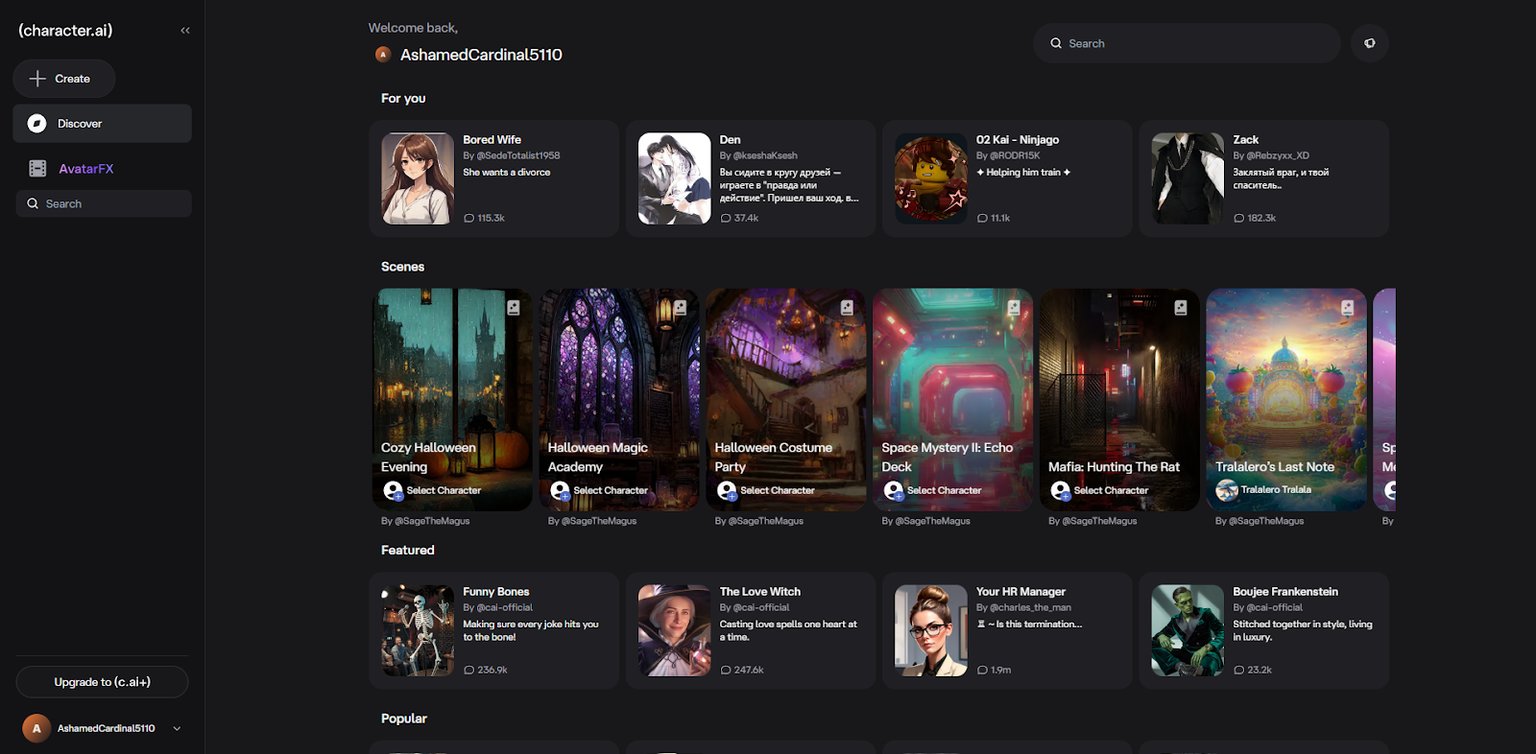Click the chat count icon on Den

(726, 218)
